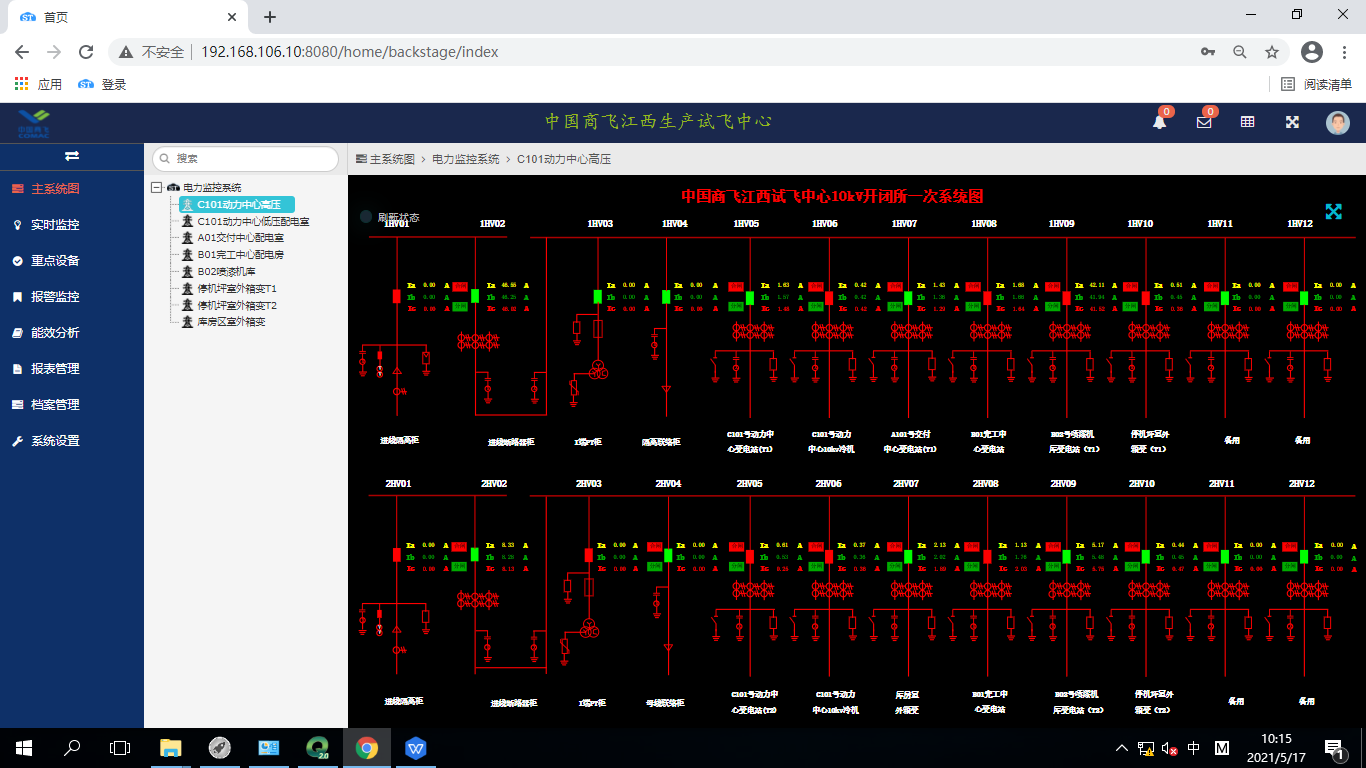This screenshot has width=1366, height=768.
Task: Open the 报警监控 menu
Action: pos(55,297)
